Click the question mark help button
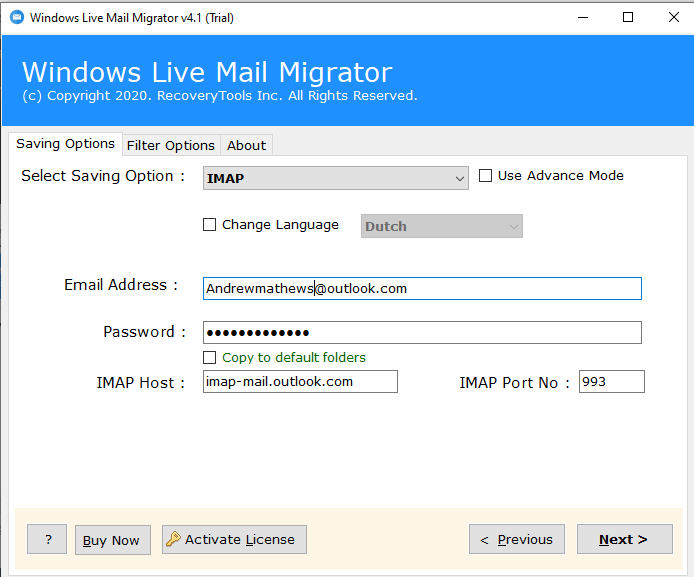This screenshot has height=577, width=694. (x=47, y=539)
